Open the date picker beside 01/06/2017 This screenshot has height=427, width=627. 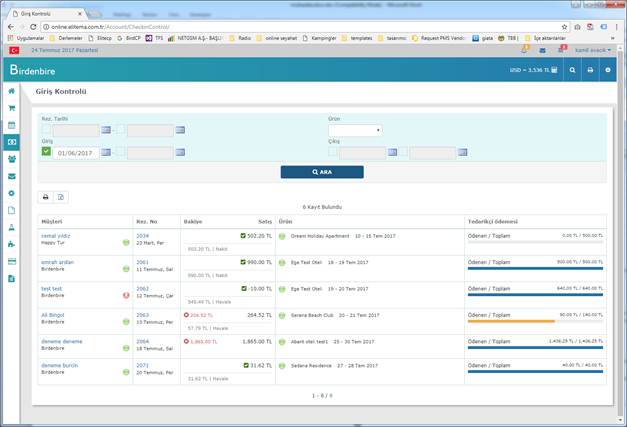click(106, 153)
